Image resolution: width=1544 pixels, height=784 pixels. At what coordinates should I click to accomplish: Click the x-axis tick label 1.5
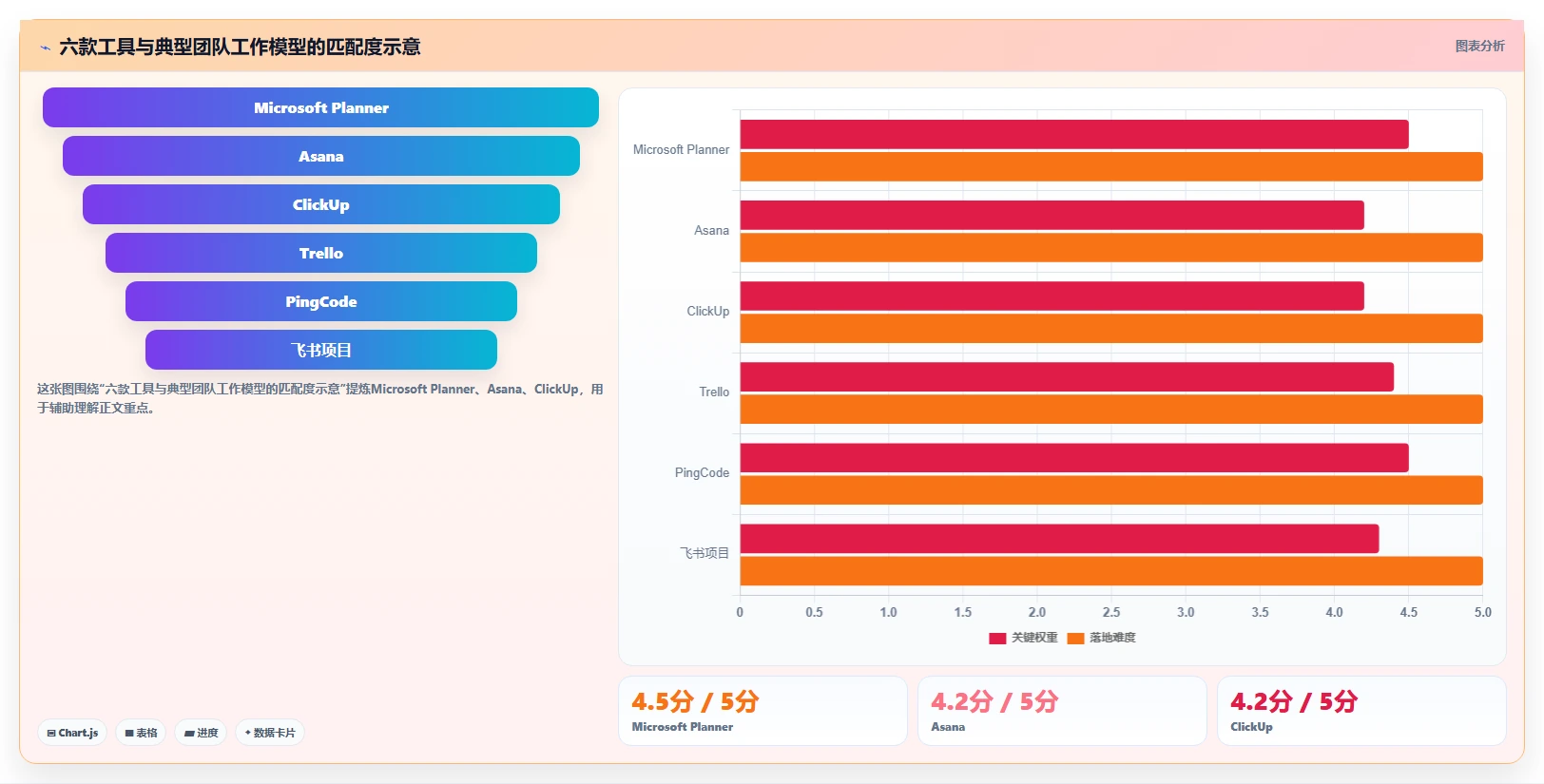point(963,613)
